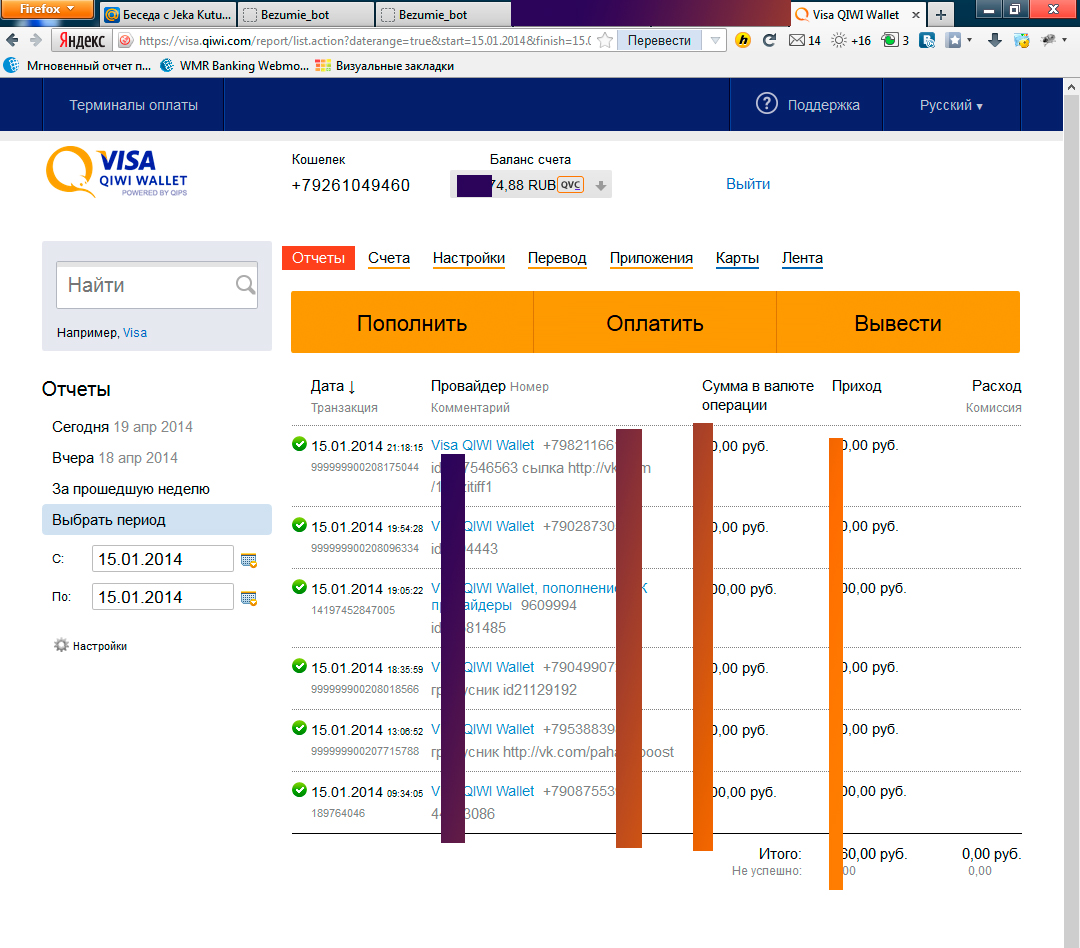Open WMR Banking Webmo bookmark
Viewport: 1080px width, 948px height.
(x=235, y=65)
